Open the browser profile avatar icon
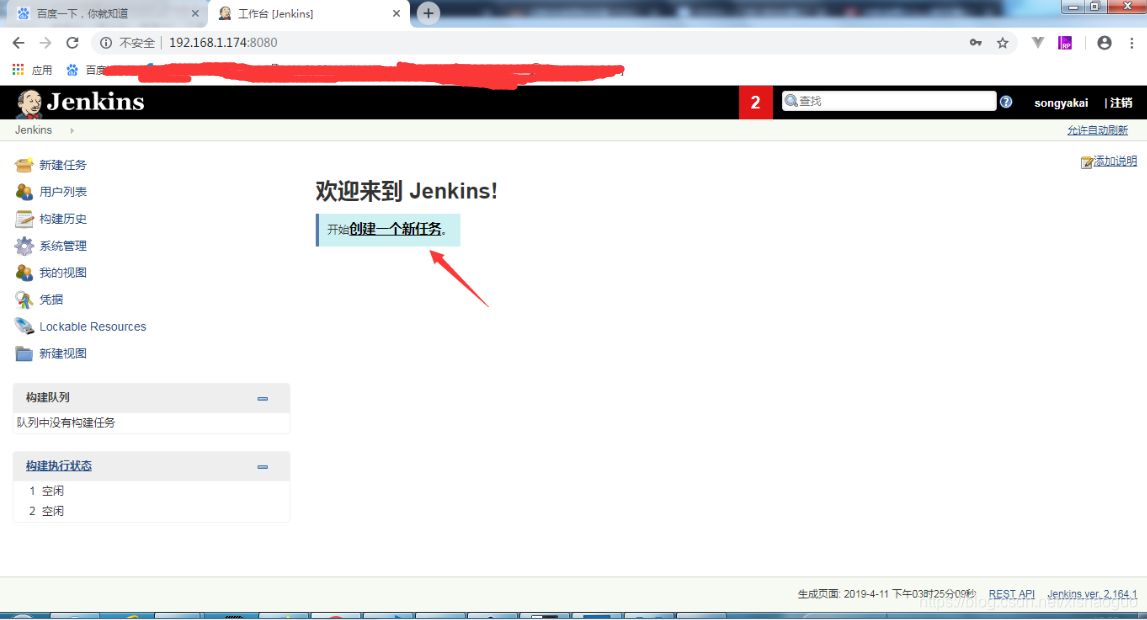 (x=1104, y=43)
